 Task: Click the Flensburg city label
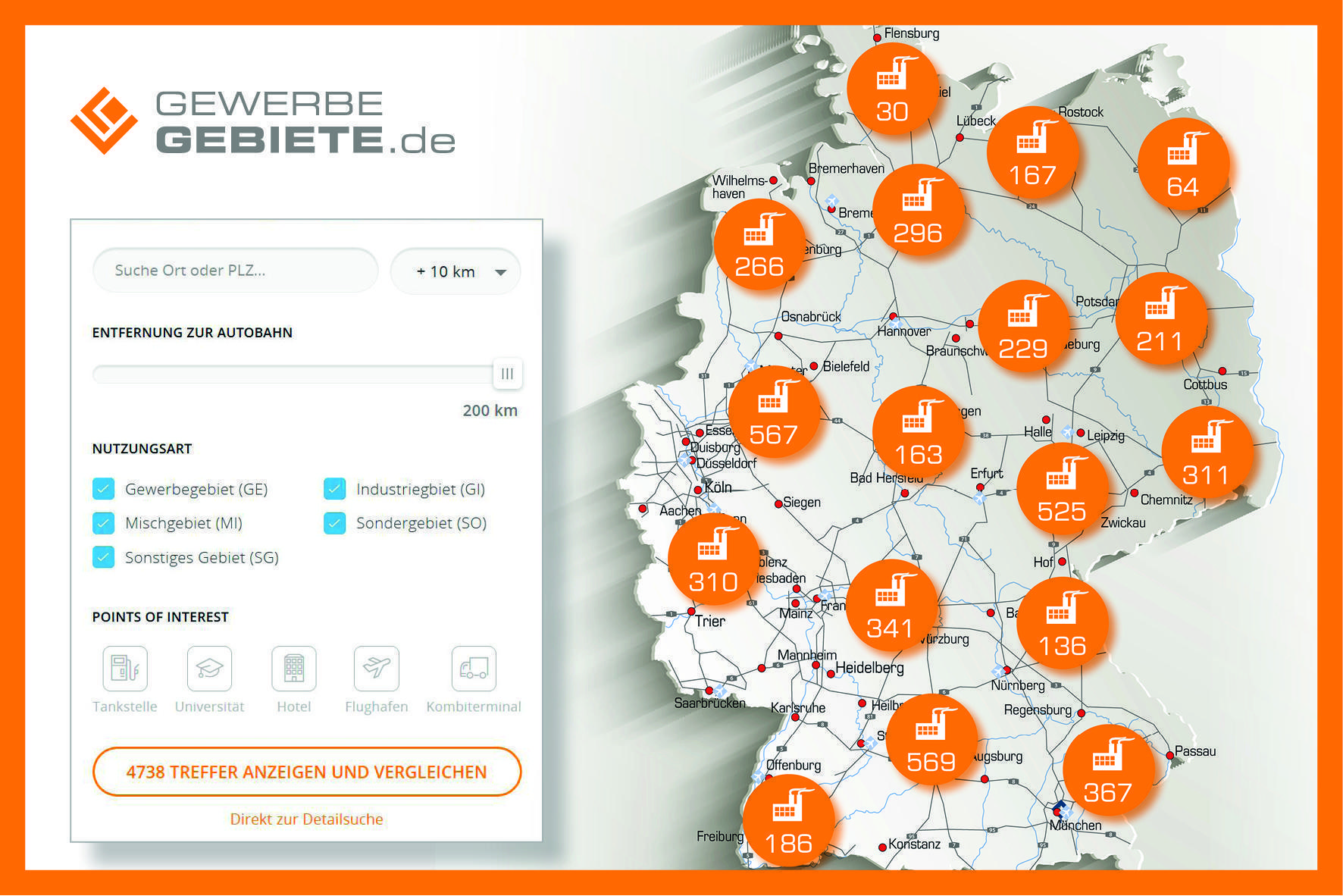pos(912,33)
